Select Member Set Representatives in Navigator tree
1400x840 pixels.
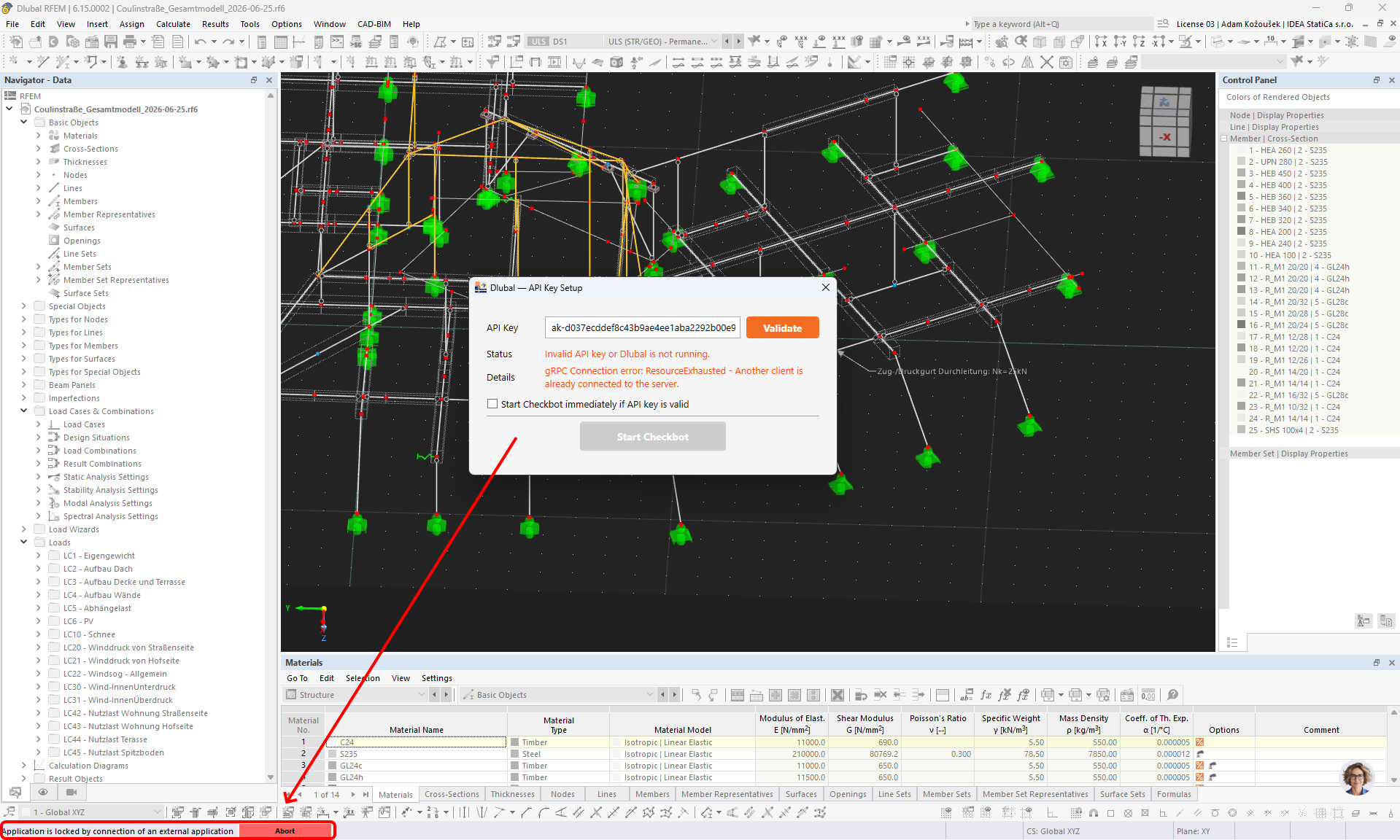(116, 280)
